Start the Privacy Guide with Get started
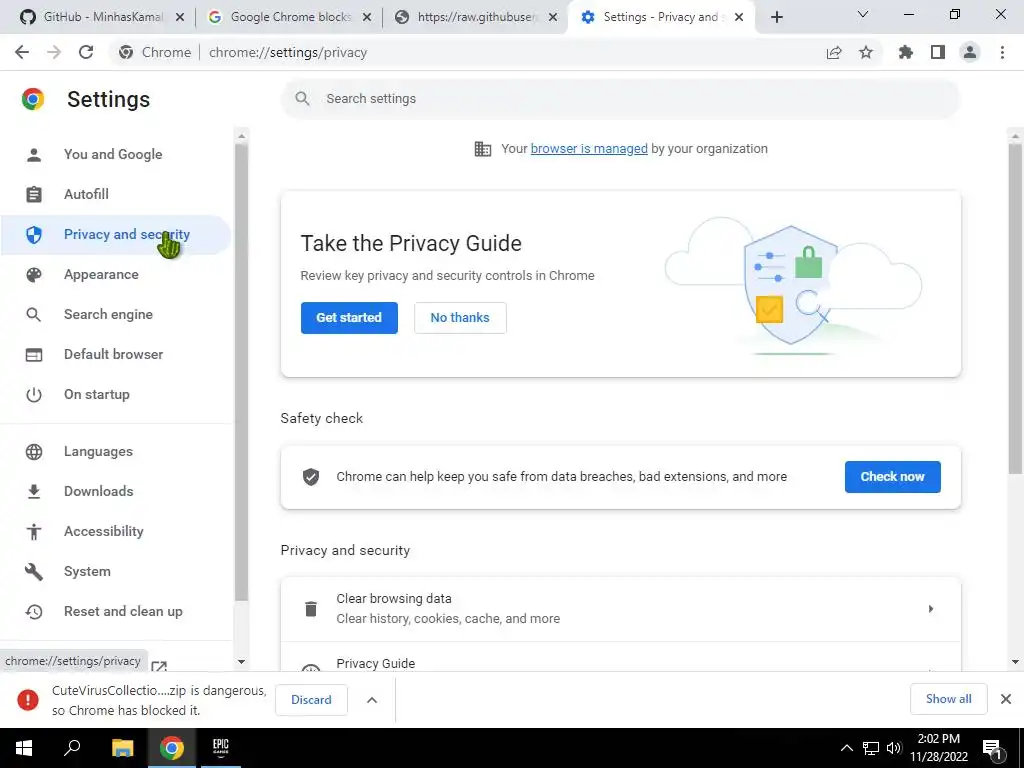This screenshot has width=1024, height=768. point(349,317)
